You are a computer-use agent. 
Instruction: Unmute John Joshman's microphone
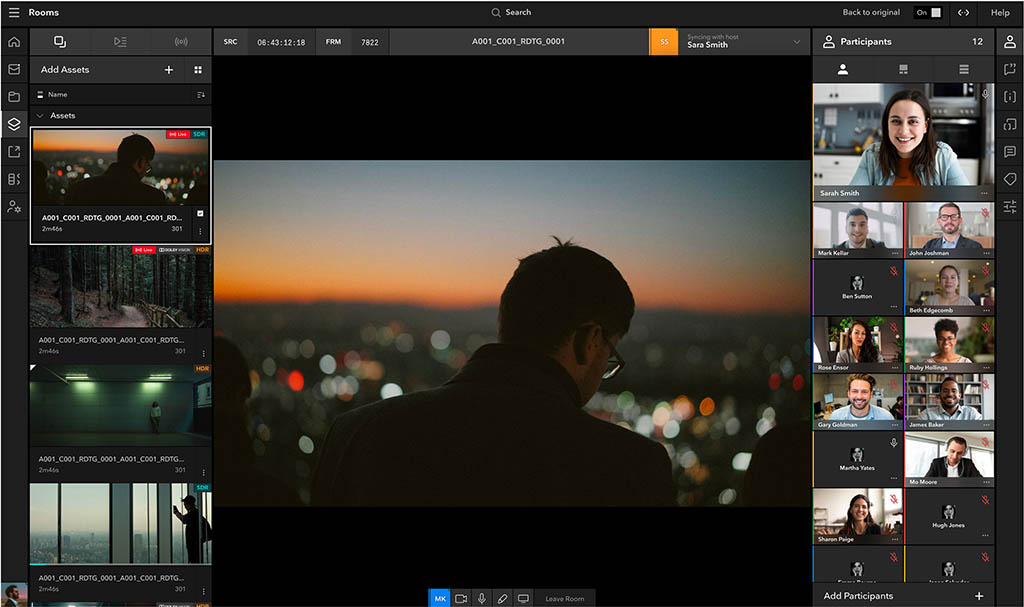[985, 212]
